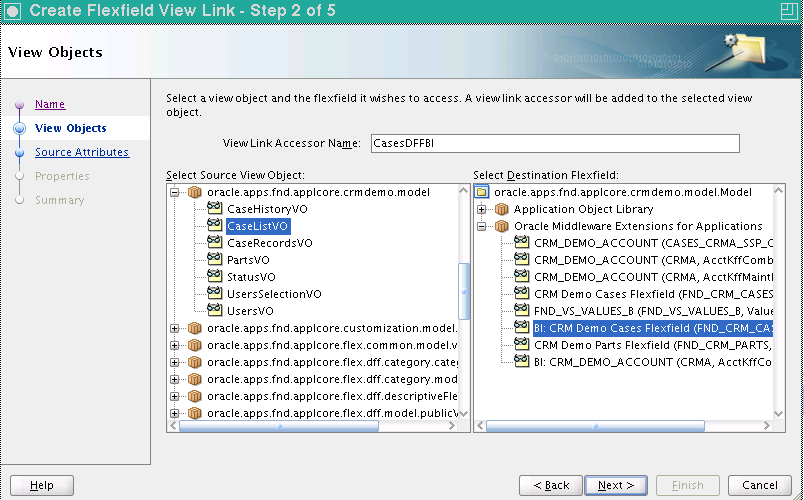804x500 pixels.
Task: Select CRM Demo Parts Flexfield row
Action: click(653, 345)
